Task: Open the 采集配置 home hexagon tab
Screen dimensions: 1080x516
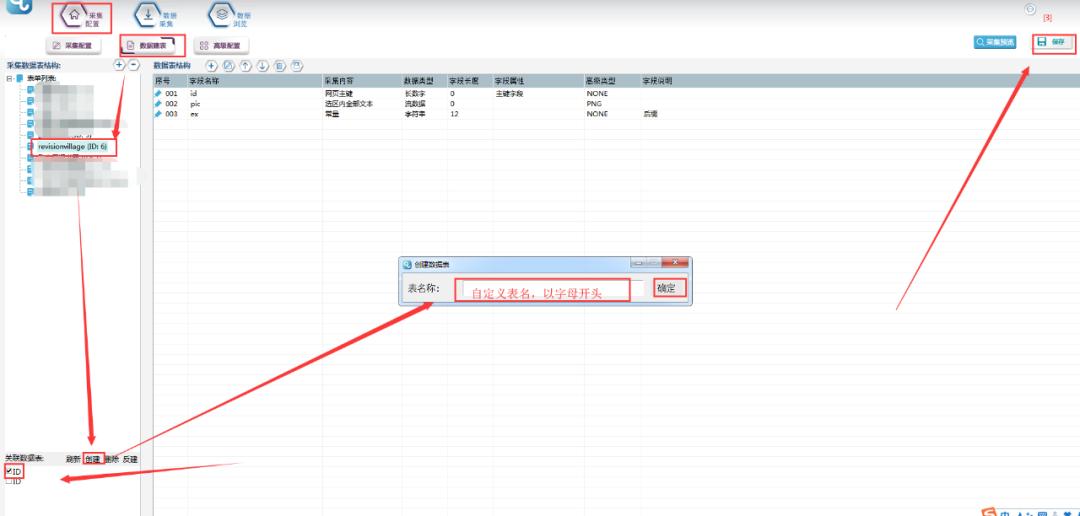Action: tap(80, 17)
